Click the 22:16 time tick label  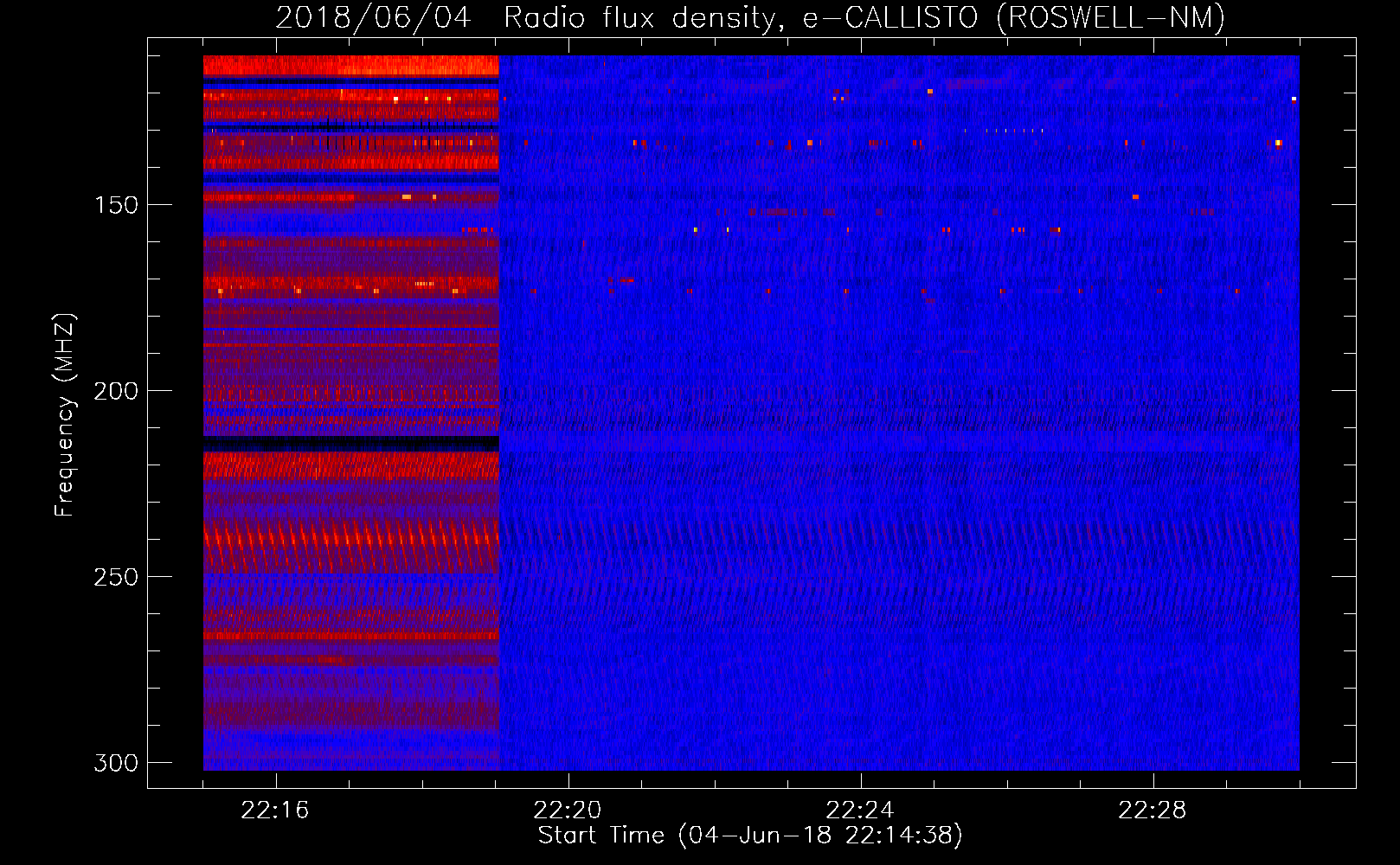[275, 811]
